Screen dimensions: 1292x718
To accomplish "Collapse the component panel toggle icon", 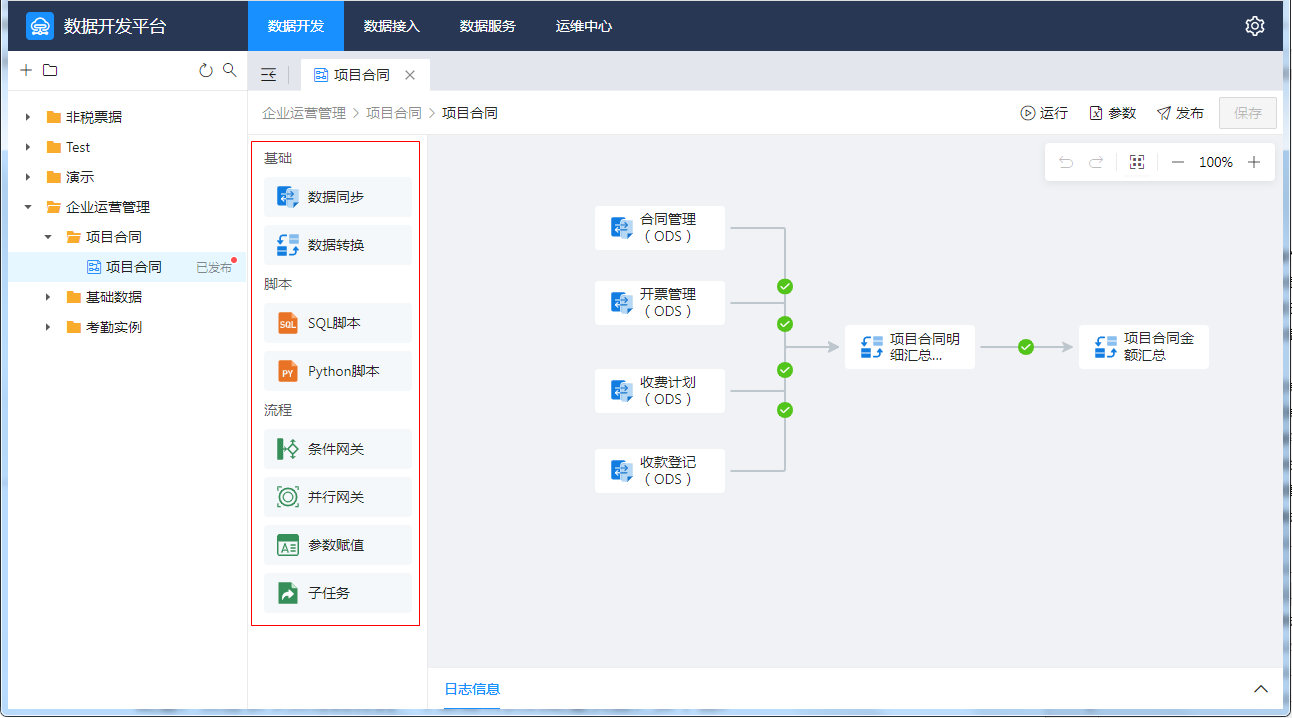I will 268,75.
